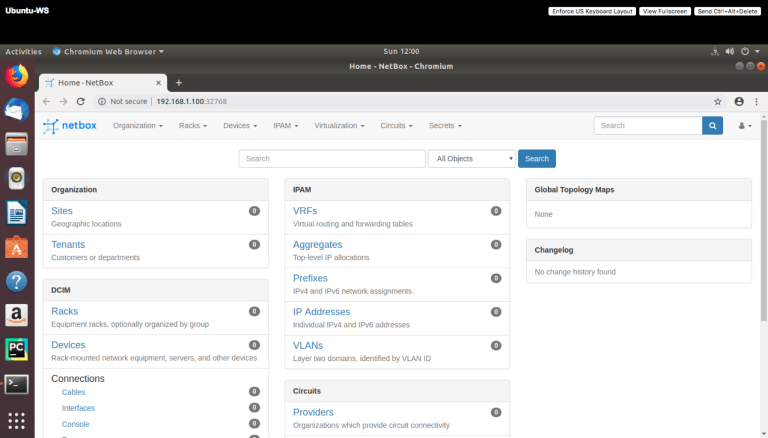Screen dimensions: 768x438
Task: Open the Amazon dock icon
Action: click(17, 316)
